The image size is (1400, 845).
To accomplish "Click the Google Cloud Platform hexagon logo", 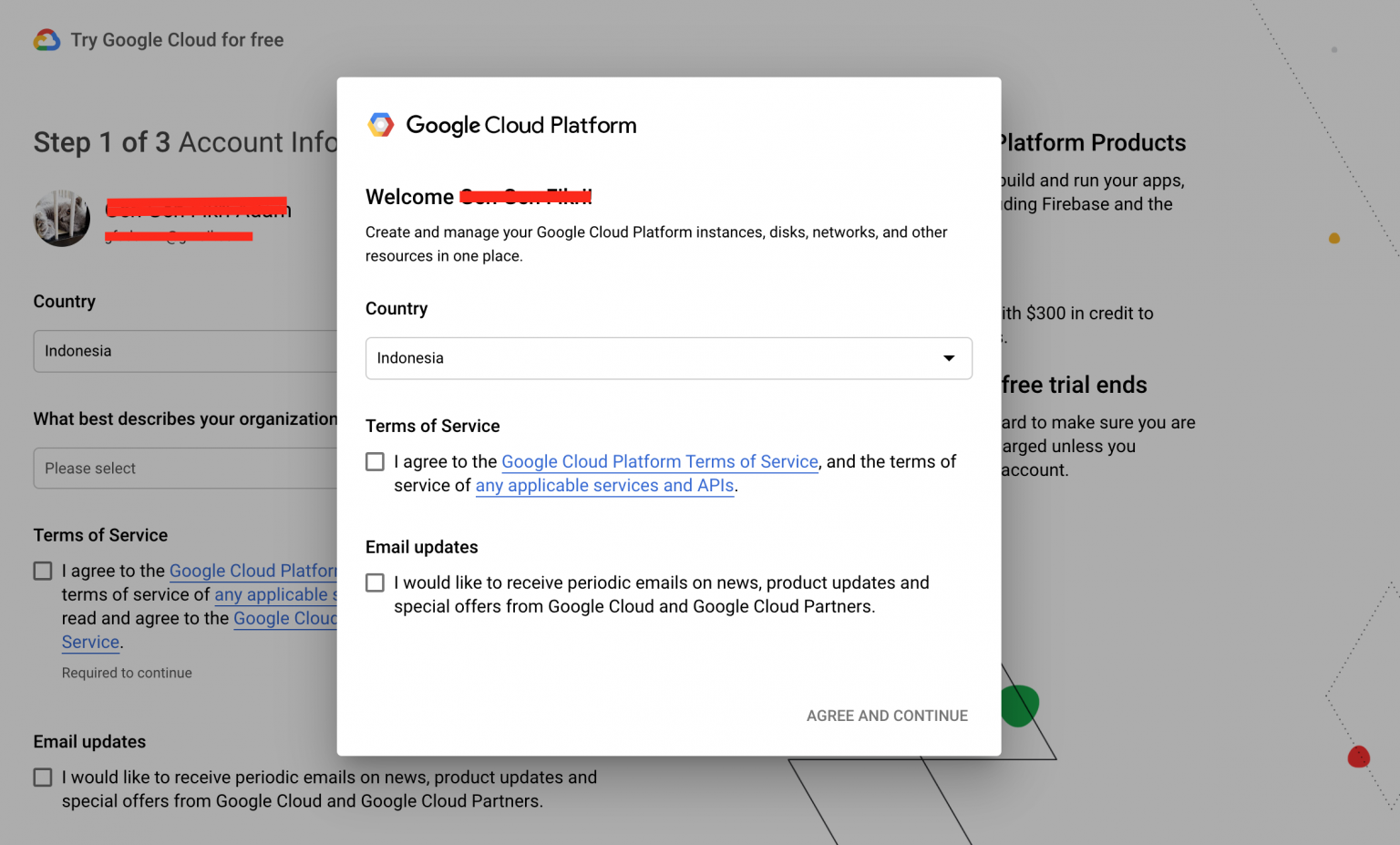I will click(x=382, y=124).
